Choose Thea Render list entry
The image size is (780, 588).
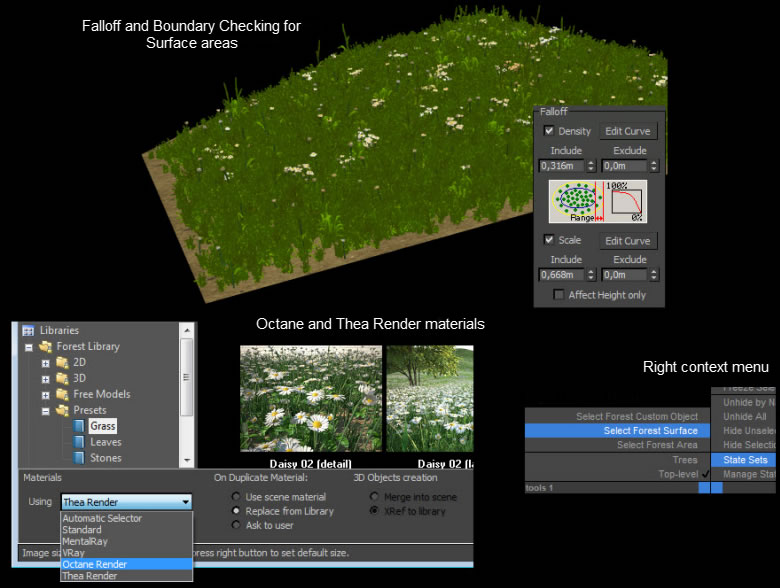(x=126, y=576)
